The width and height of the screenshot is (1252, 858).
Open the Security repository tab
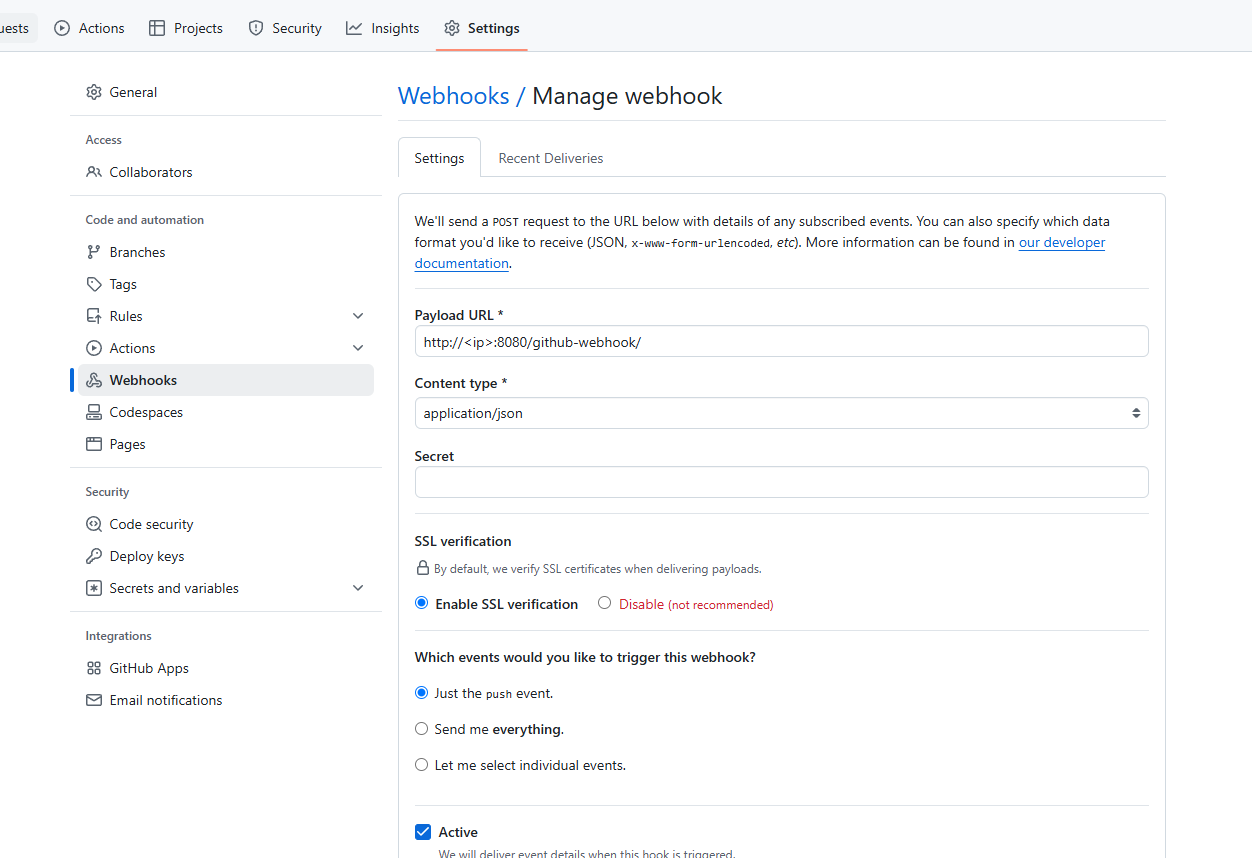(x=285, y=28)
